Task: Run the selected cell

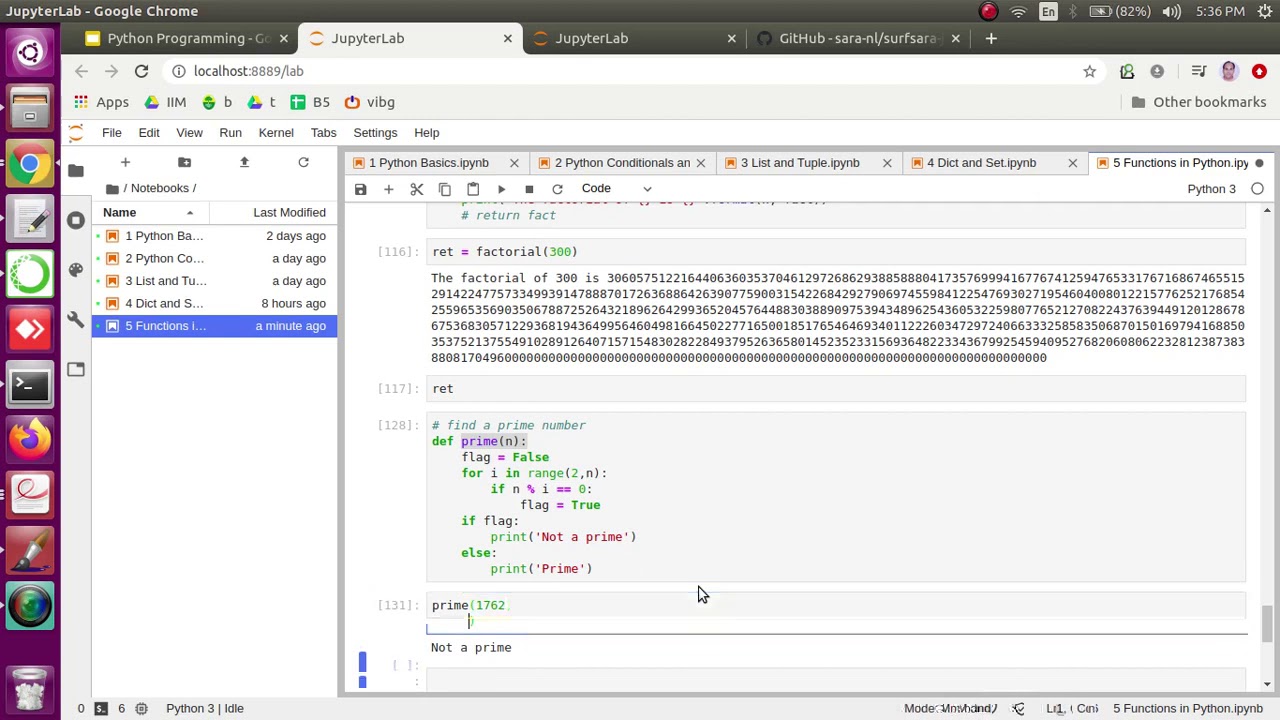Action: click(501, 189)
